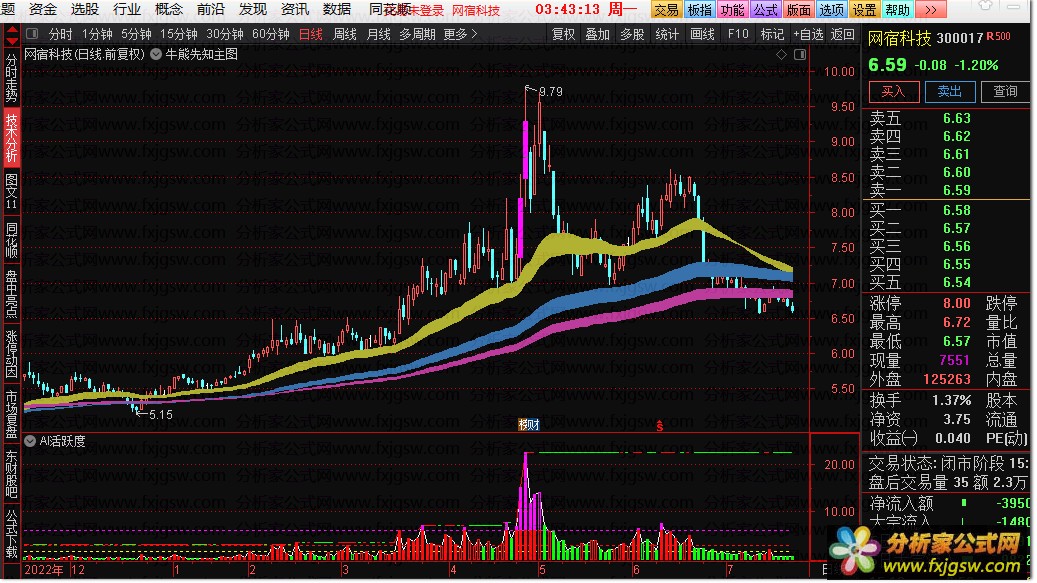Open the 前沿 menu
Viewport: 1037px width, 583px height.
[x=211, y=9]
